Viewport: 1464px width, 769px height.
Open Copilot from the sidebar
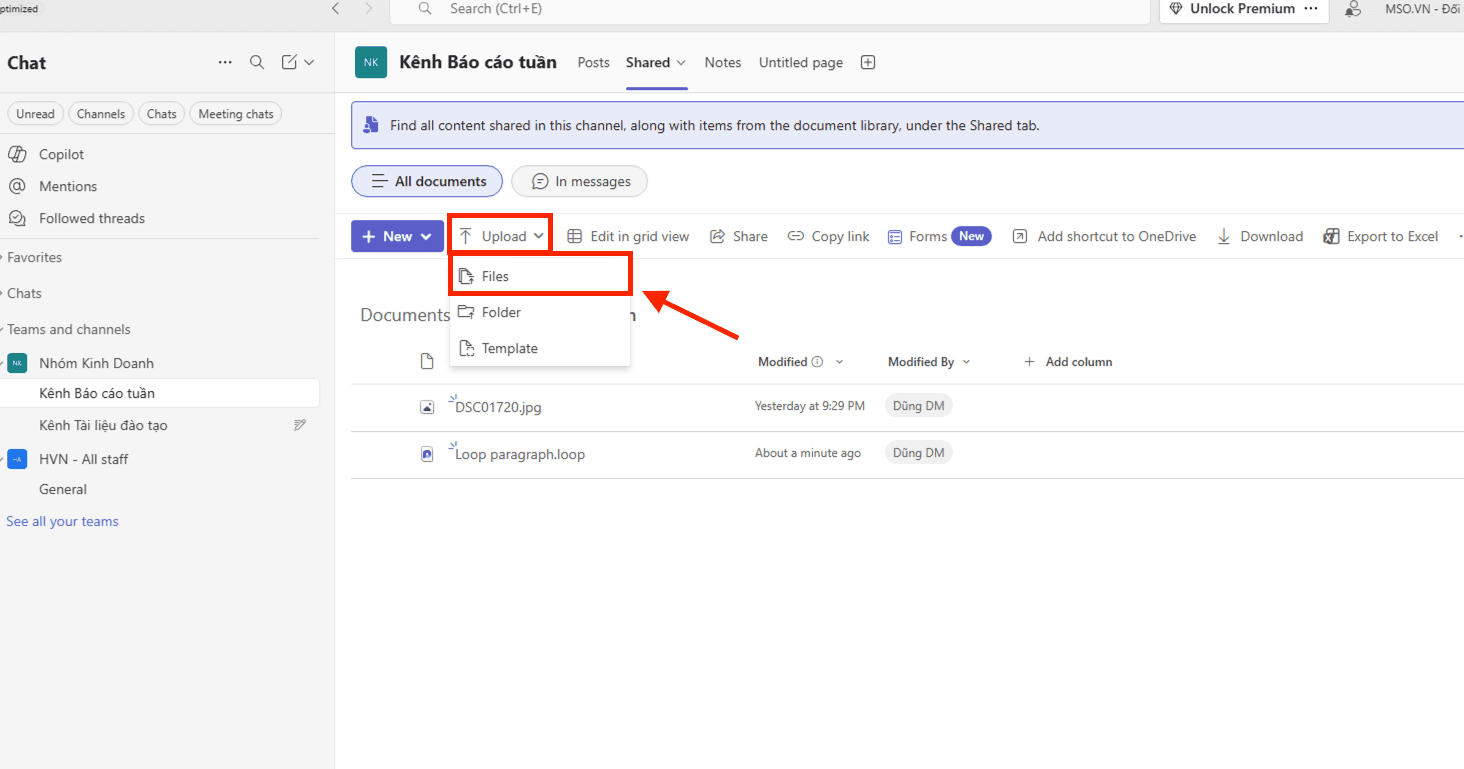click(x=61, y=154)
